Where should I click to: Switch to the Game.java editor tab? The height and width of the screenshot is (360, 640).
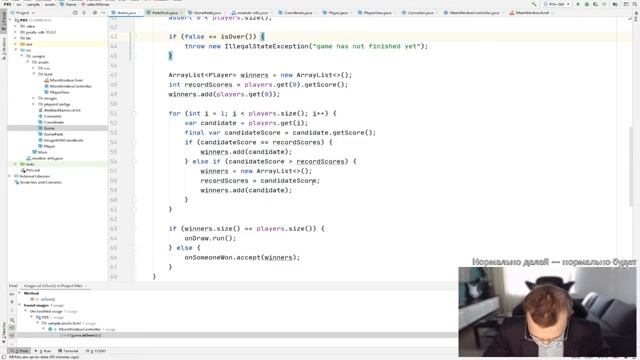click(x=127, y=13)
